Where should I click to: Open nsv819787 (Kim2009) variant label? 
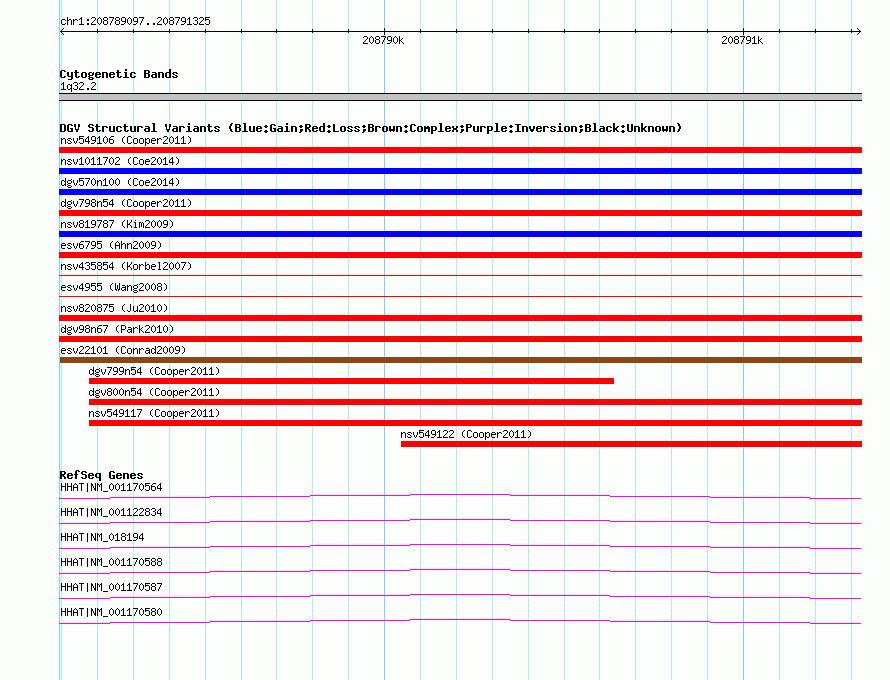pyautogui.click(x=117, y=224)
